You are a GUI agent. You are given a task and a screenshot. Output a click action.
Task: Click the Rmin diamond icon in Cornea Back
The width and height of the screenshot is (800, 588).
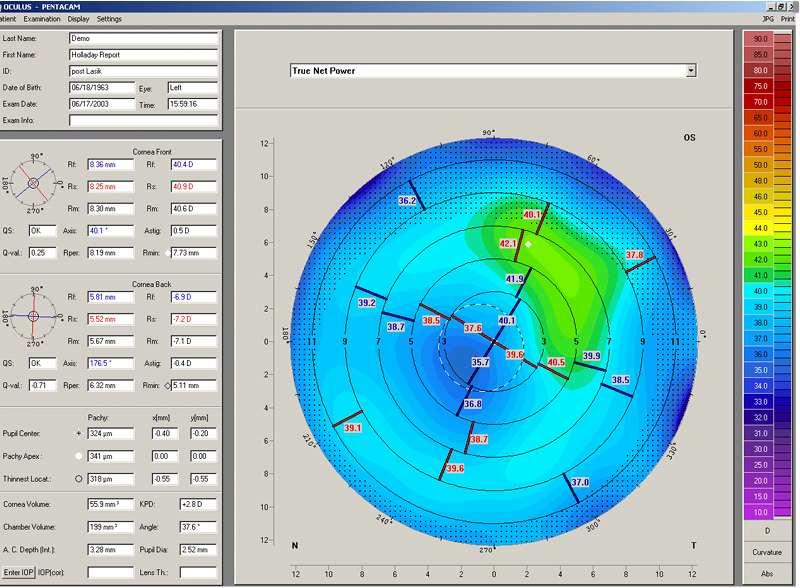pos(167,386)
